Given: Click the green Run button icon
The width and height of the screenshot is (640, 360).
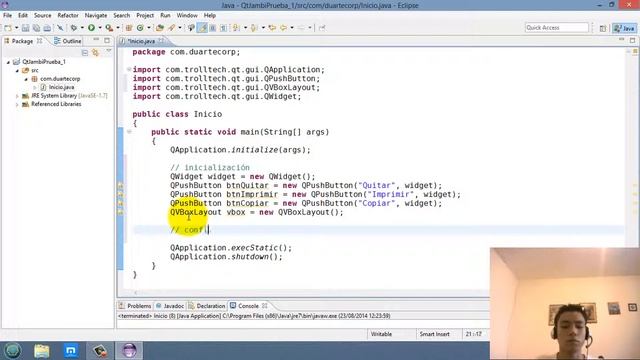Looking at the screenshot, I should point(91,28).
